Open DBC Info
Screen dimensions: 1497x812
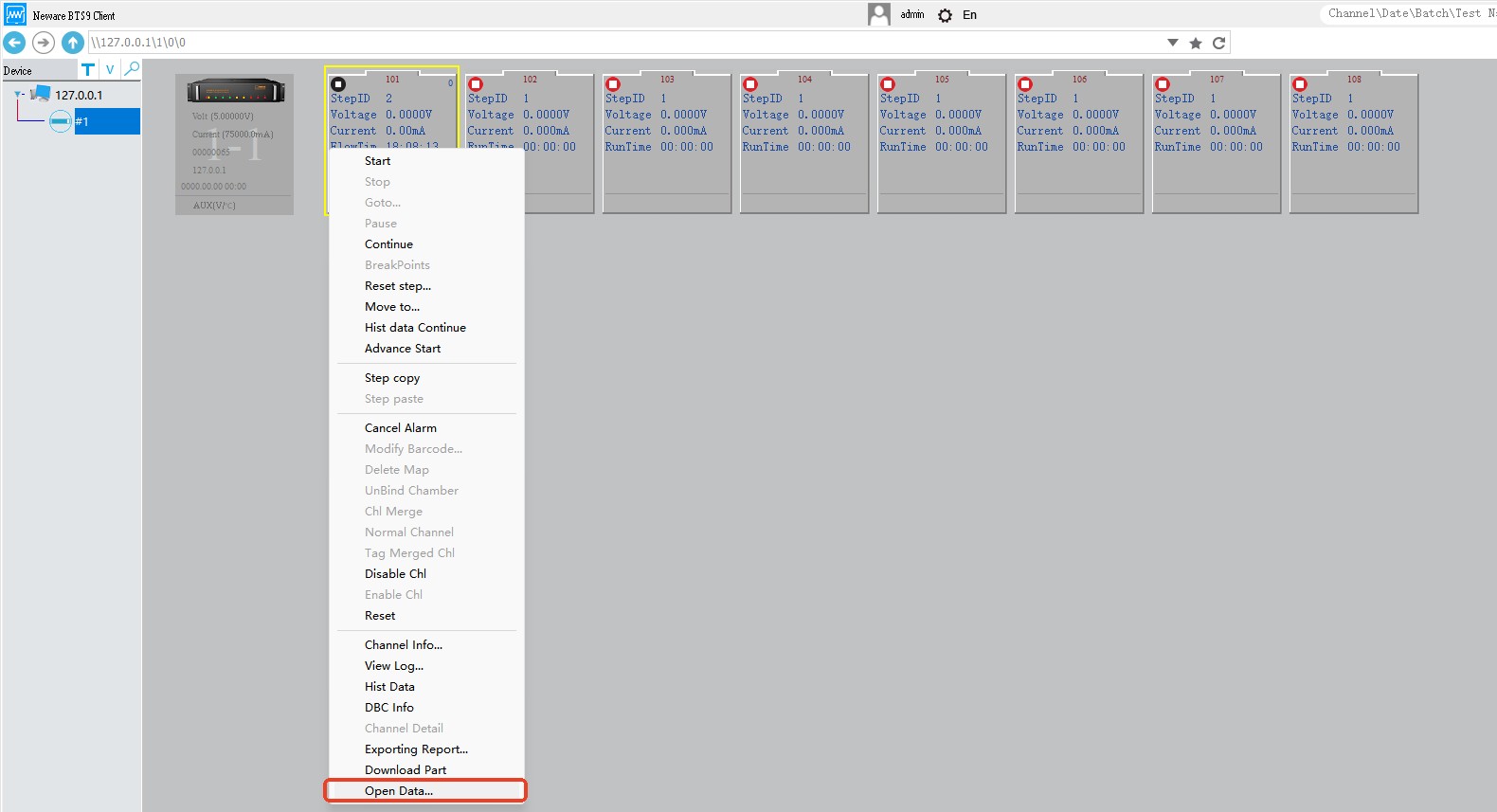pos(426,708)
